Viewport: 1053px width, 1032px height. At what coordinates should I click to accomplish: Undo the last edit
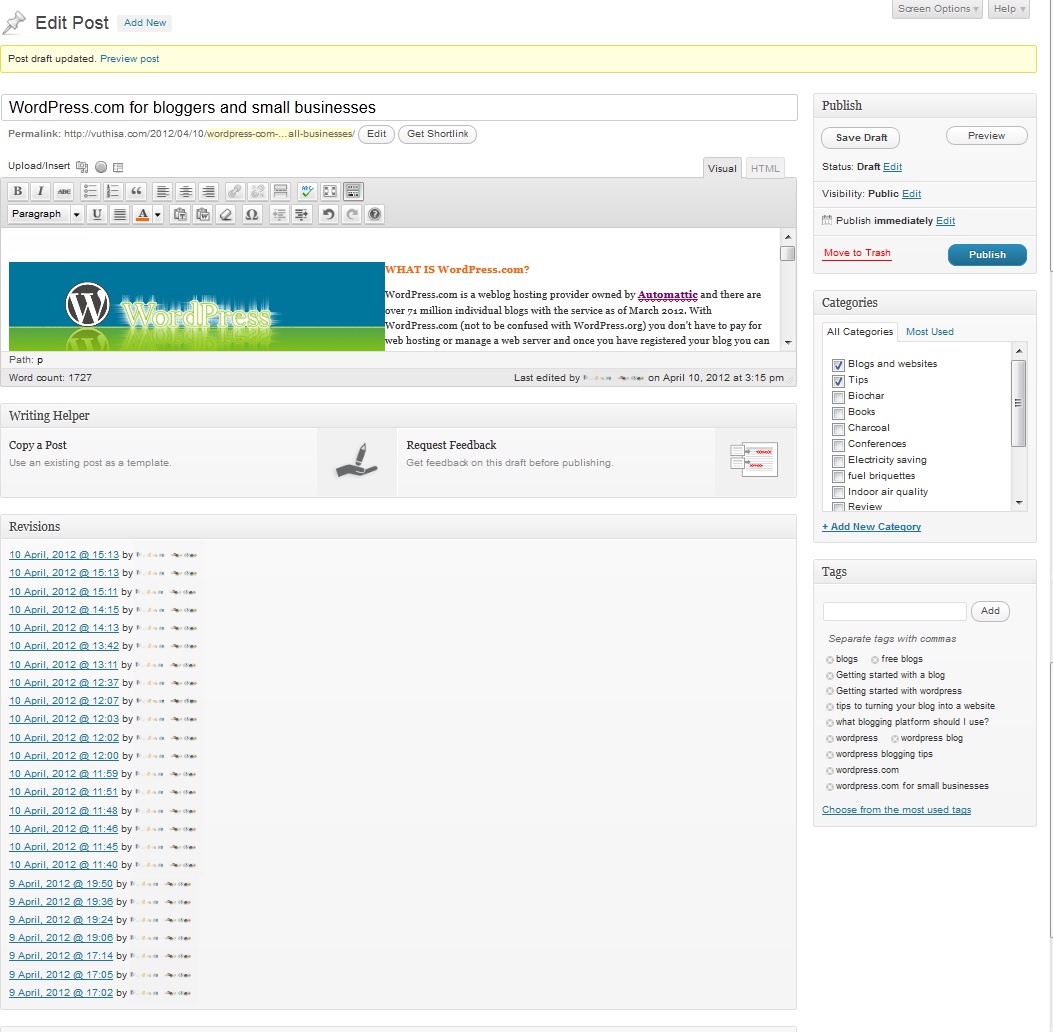pyautogui.click(x=328, y=214)
